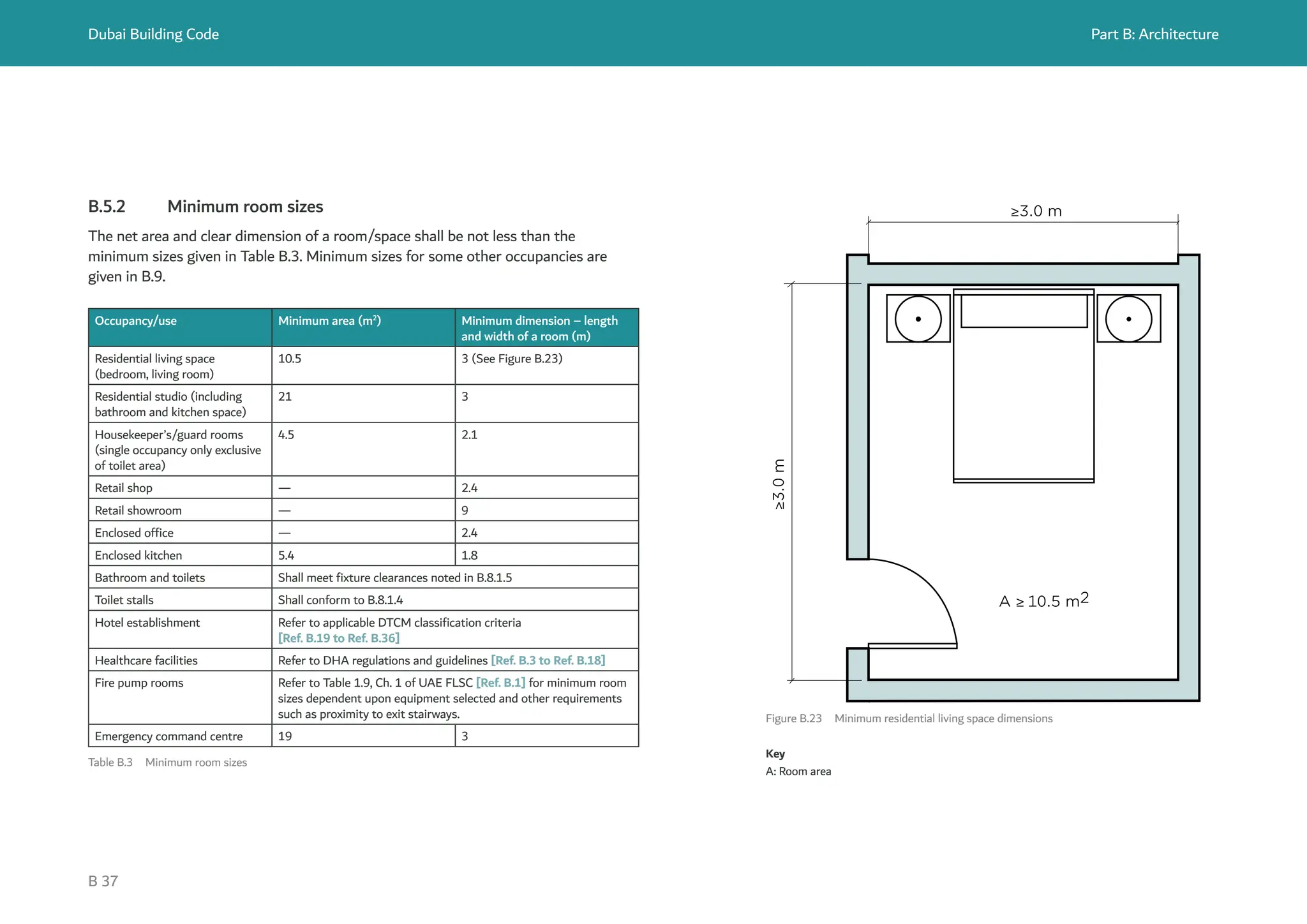Click the Table B.3 caption
This screenshot has width=1307, height=924.
point(167,763)
